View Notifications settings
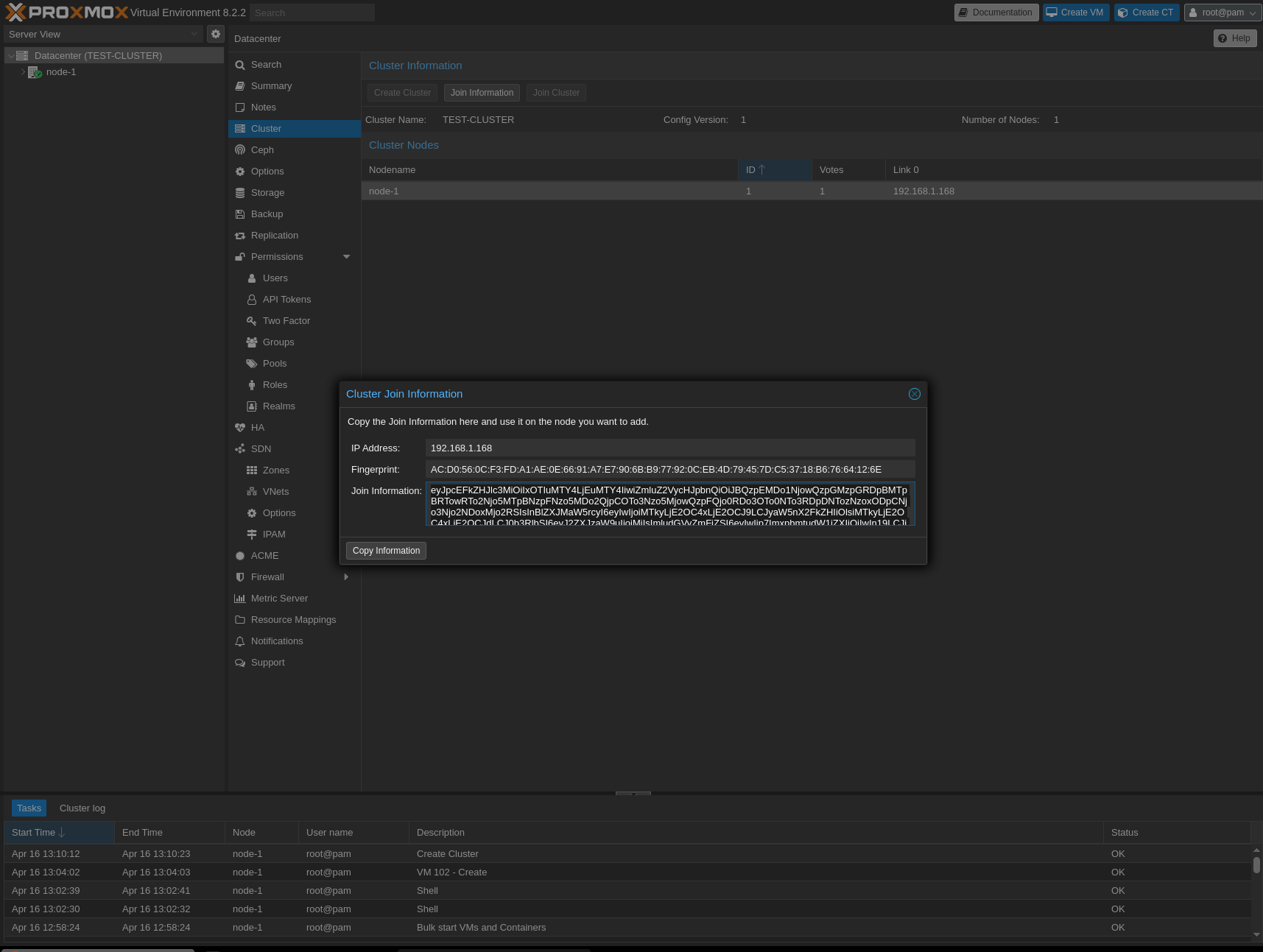Viewport: 1263px width, 952px height. [x=277, y=641]
